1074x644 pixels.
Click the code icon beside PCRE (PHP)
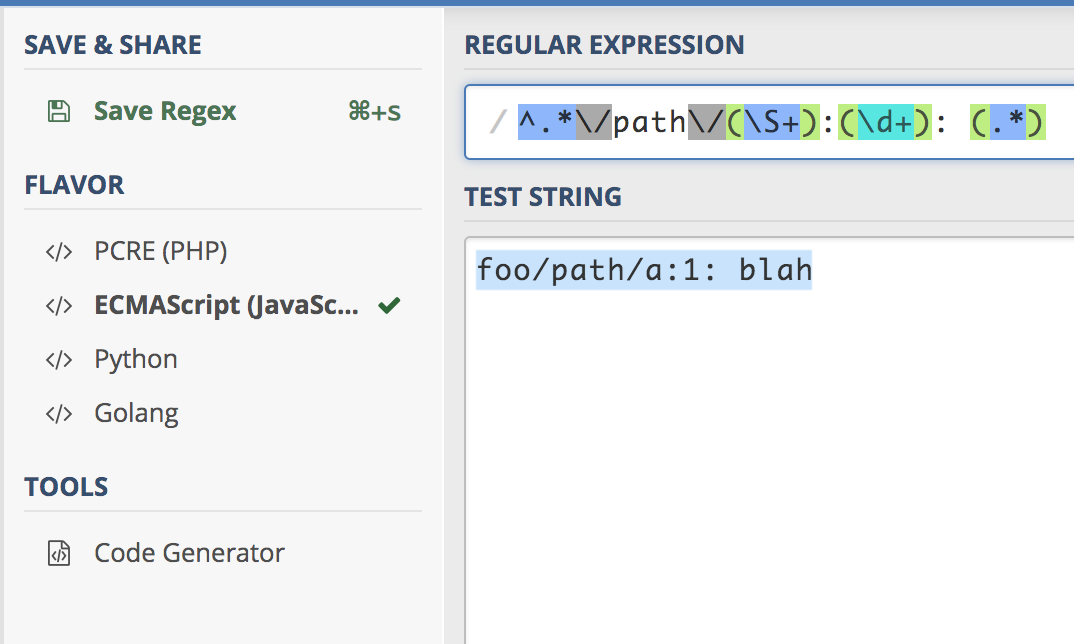coord(59,250)
